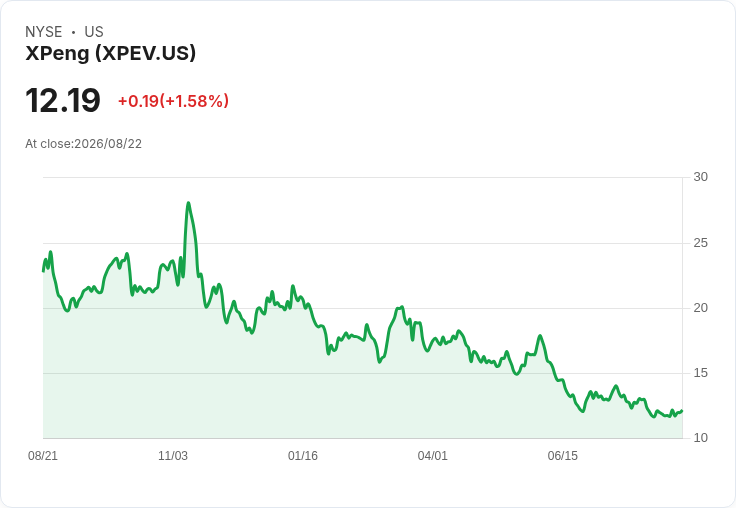Click the XPeng (XPEV.US) stock title
The height and width of the screenshot is (508, 736).
110,53
